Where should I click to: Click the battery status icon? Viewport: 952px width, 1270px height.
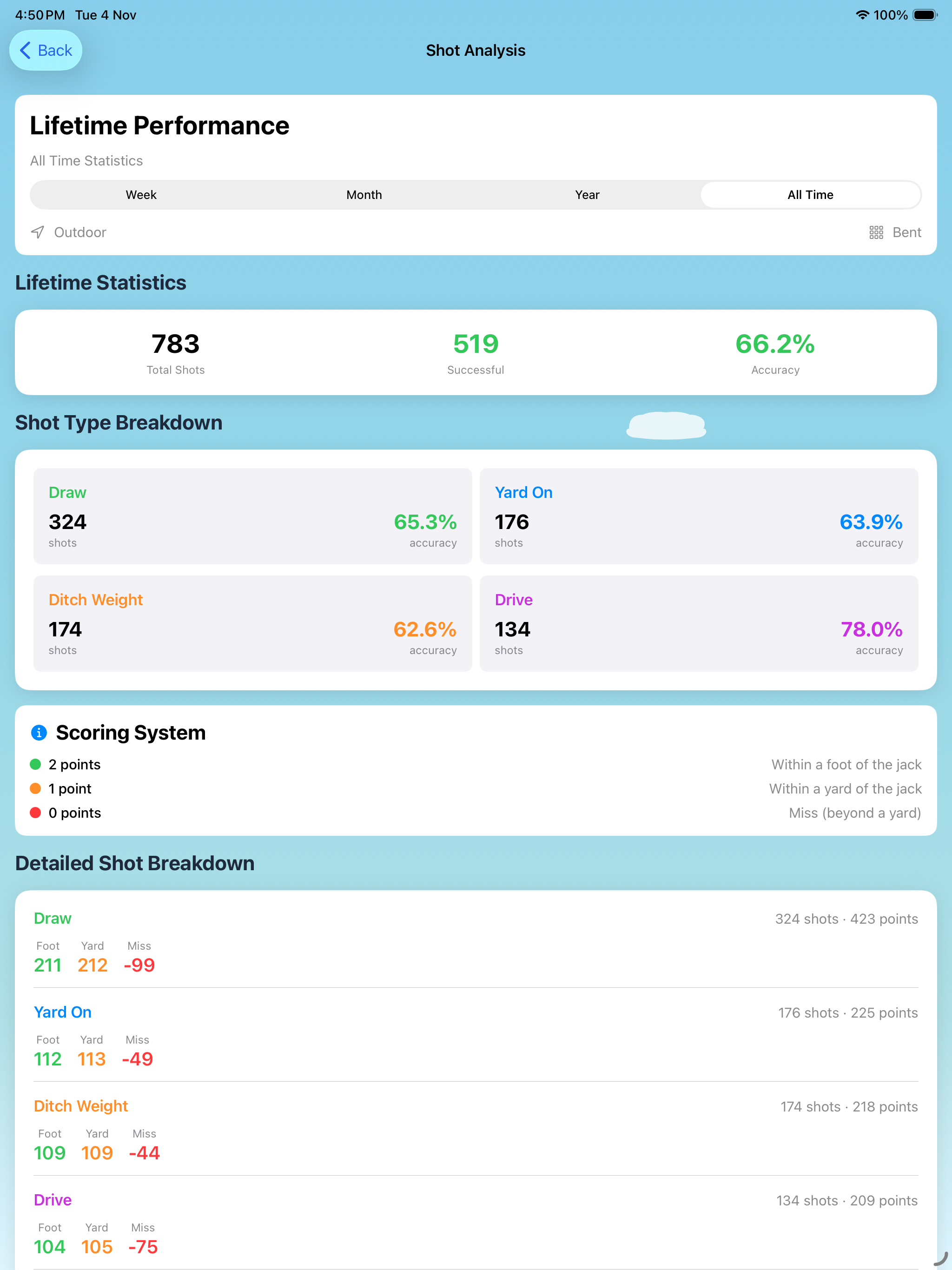[x=925, y=15]
